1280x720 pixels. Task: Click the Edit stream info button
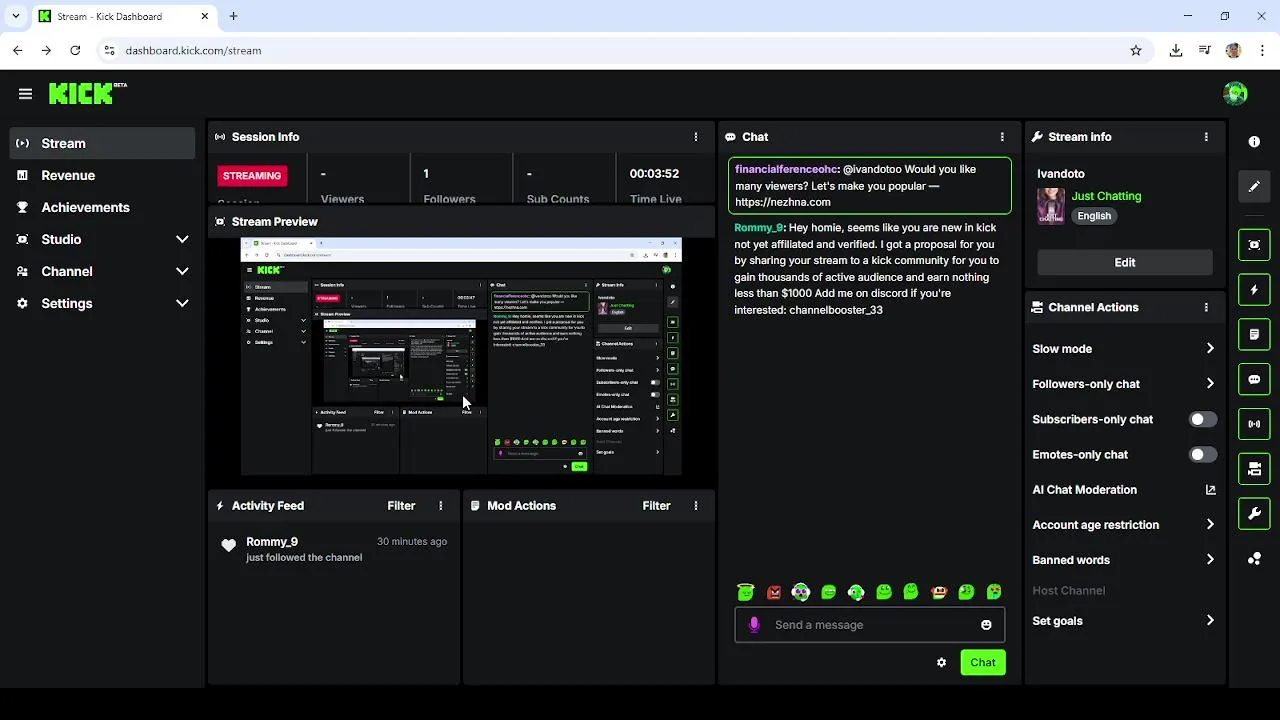click(x=1125, y=262)
